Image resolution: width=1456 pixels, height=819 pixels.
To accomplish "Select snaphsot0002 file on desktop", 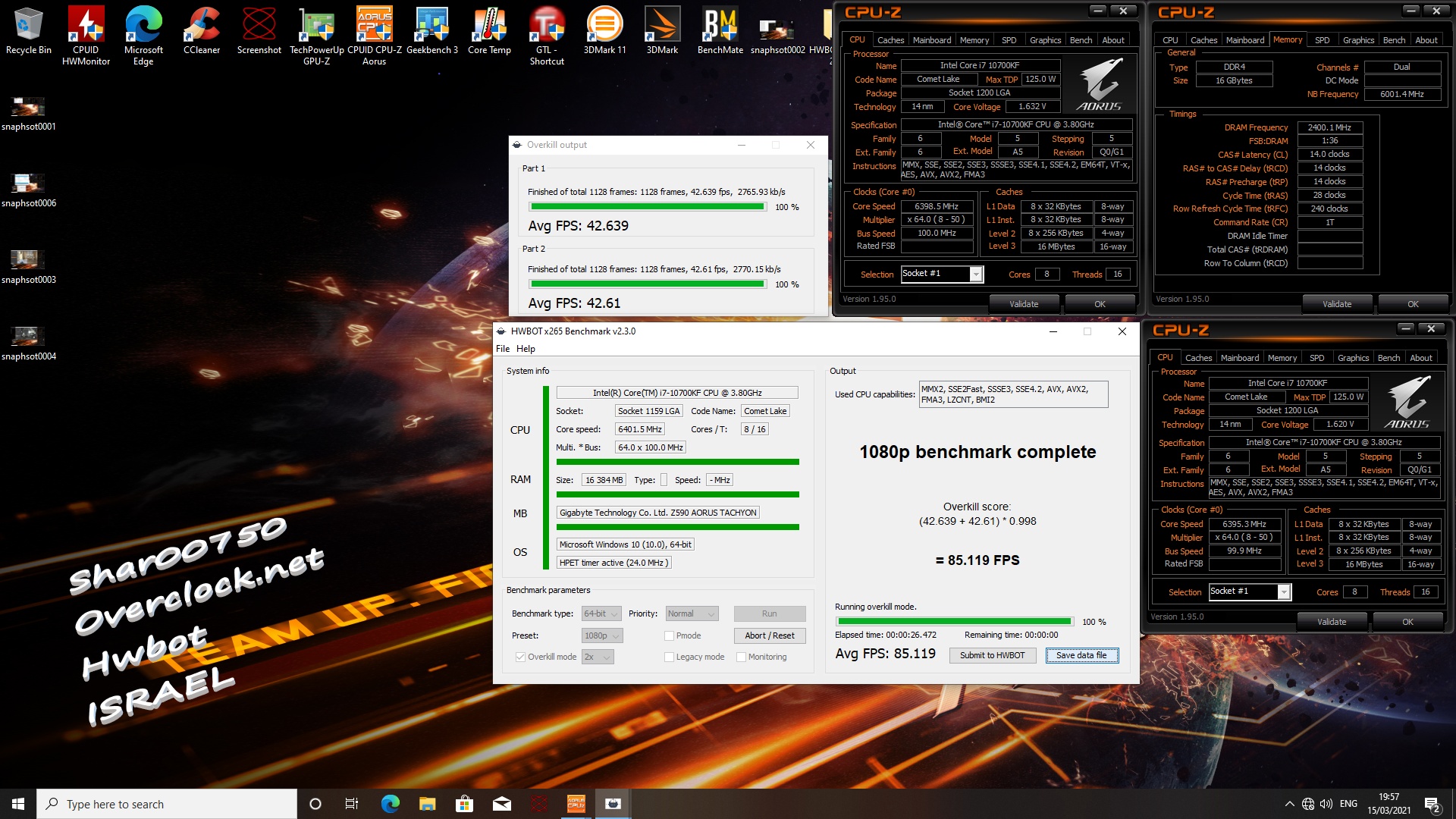I will coord(777,36).
